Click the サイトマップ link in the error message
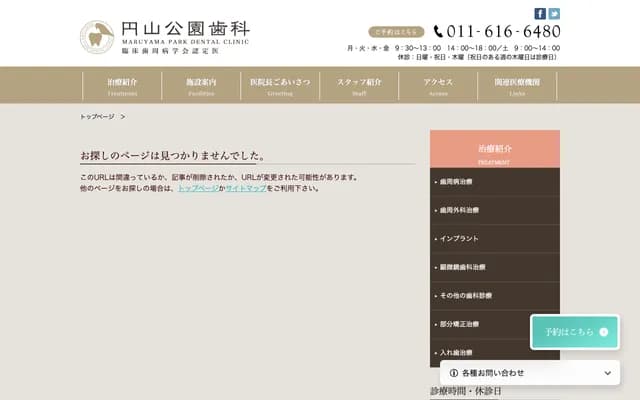This screenshot has width=640, height=400. pyautogui.click(x=246, y=188)
